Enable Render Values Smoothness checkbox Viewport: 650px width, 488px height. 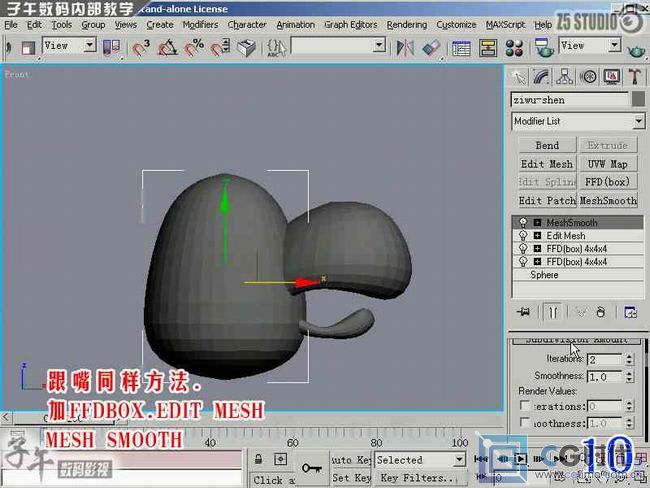(525, 422)
